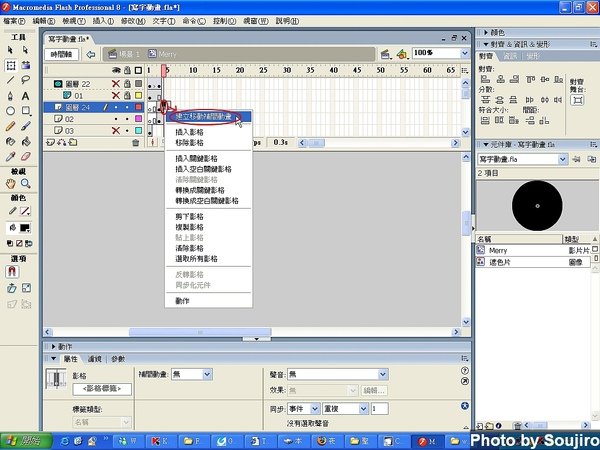Click the 影格標籤 frame label field
600x450 pixels.
102,389
